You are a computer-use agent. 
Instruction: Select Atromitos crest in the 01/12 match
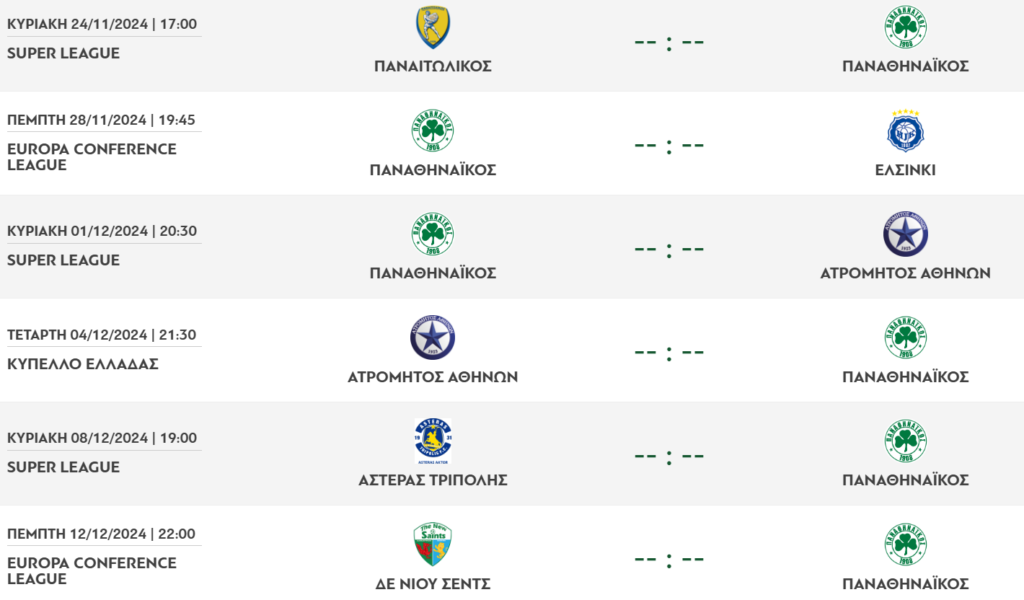click(905, 234)
